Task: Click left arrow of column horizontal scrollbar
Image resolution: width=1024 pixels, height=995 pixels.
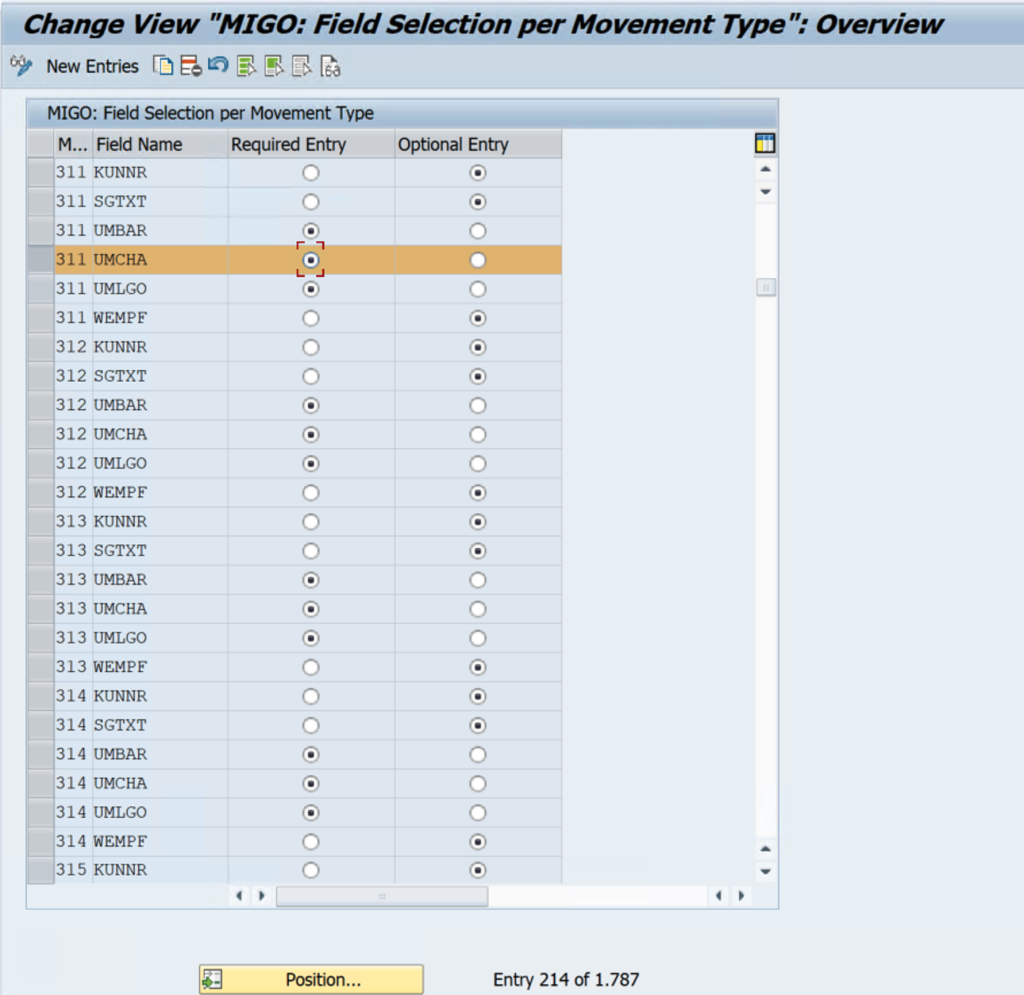Action: click(239, 896)
